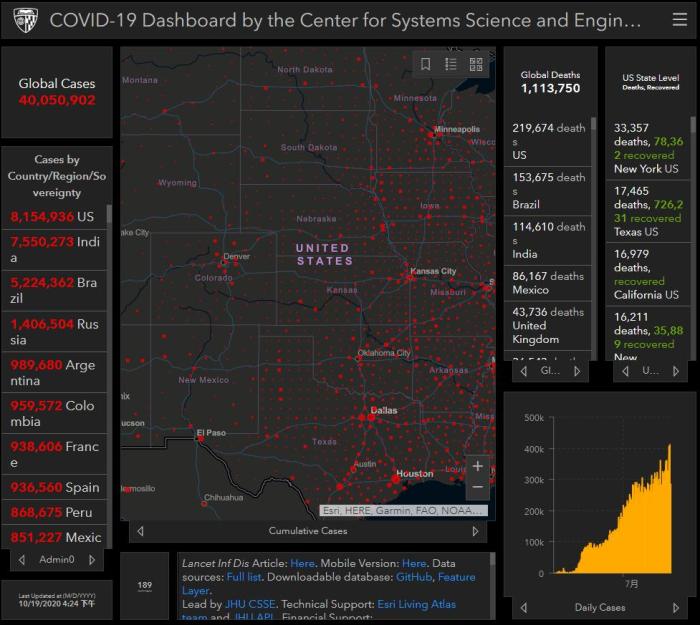Zoom in on the map
The image size is (700, 625).
click(x=478, y=466)
